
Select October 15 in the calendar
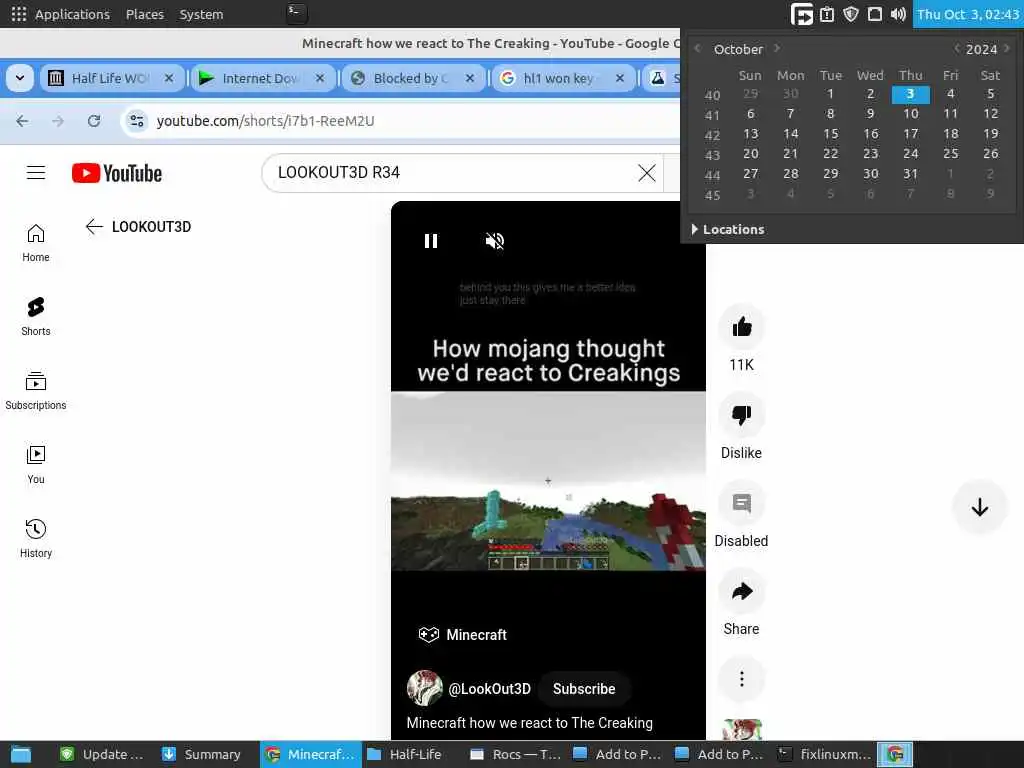click(x=830, y=133)
